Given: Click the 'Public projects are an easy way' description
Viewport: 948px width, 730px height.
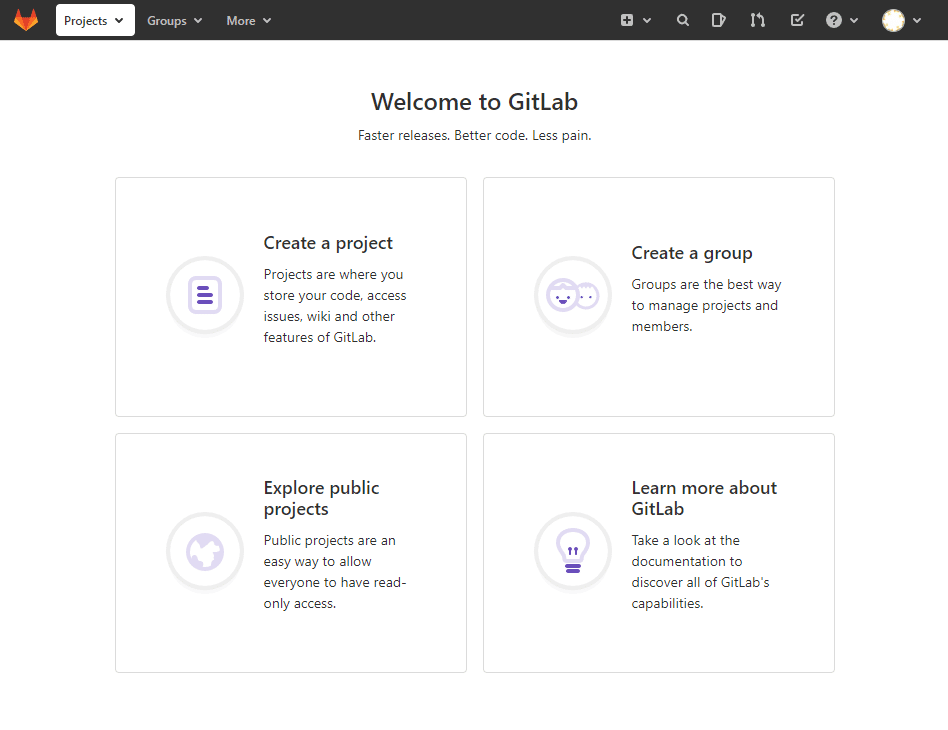Looking at the screenshot, I should 335,572.
